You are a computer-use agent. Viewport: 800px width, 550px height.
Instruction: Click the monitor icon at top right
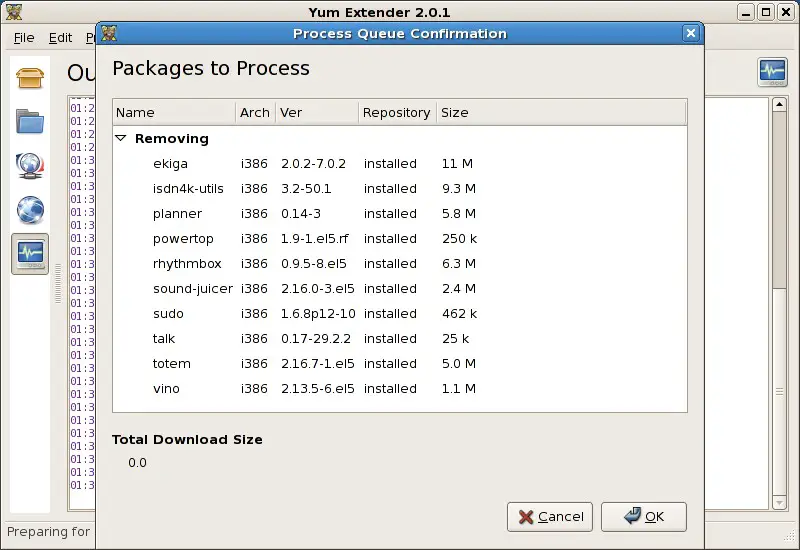click(x=772, y=72)
